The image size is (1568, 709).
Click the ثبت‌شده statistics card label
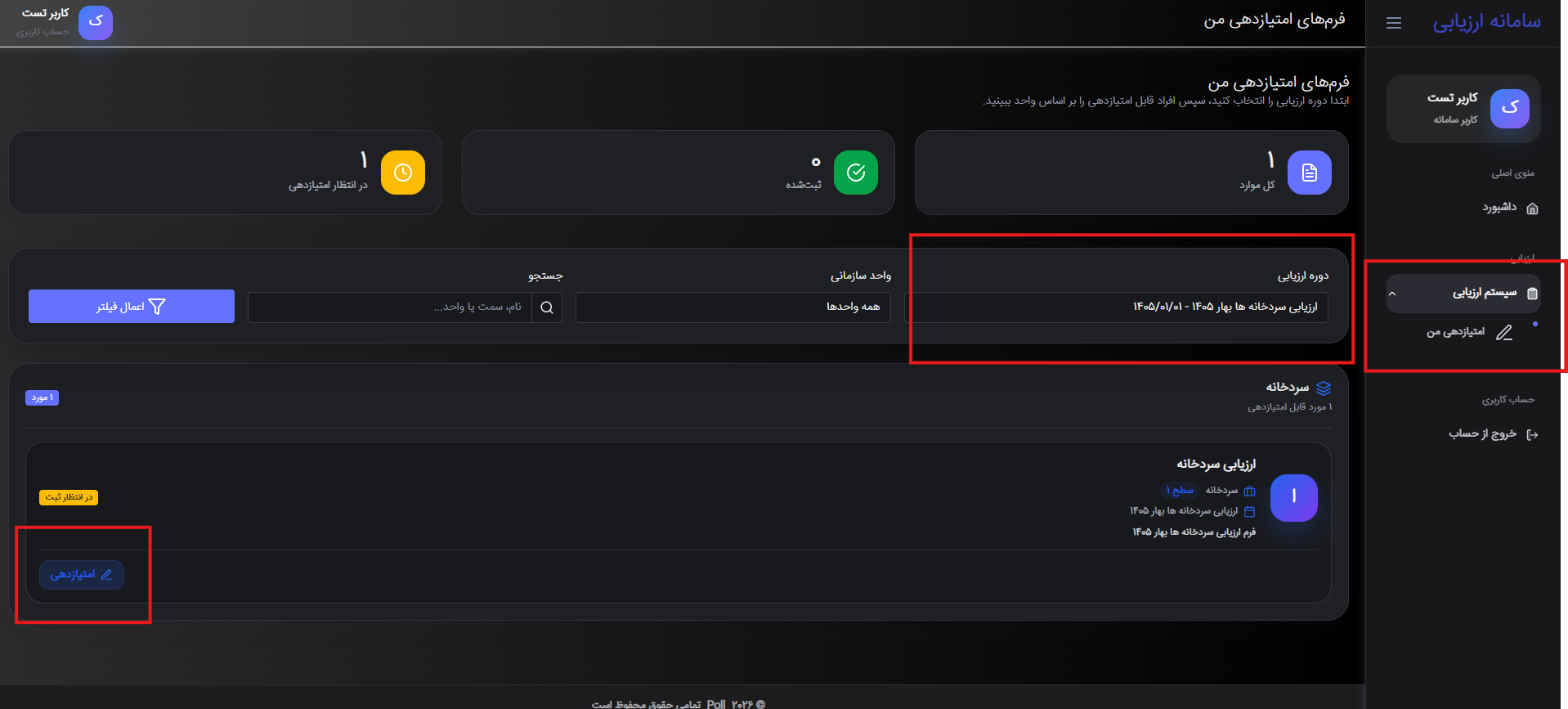(804, 185)
